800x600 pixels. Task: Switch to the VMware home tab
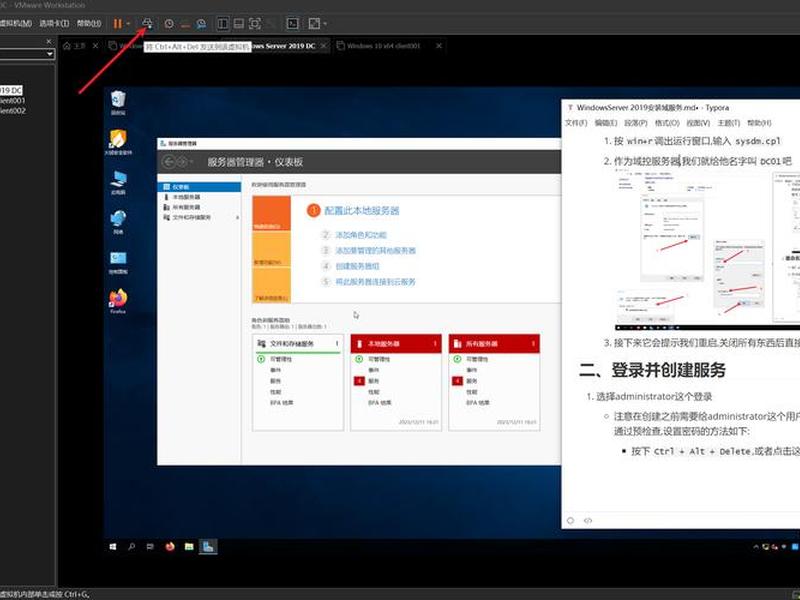click(x=74, y=46)
